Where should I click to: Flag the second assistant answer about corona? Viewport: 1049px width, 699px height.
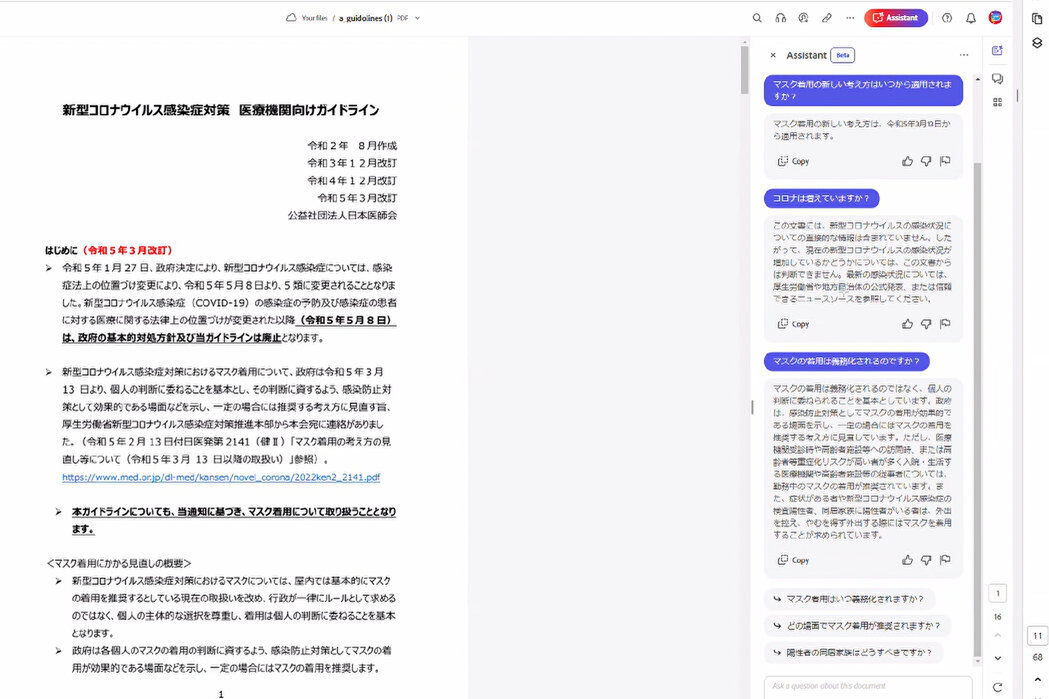click(x=945, y=324)
